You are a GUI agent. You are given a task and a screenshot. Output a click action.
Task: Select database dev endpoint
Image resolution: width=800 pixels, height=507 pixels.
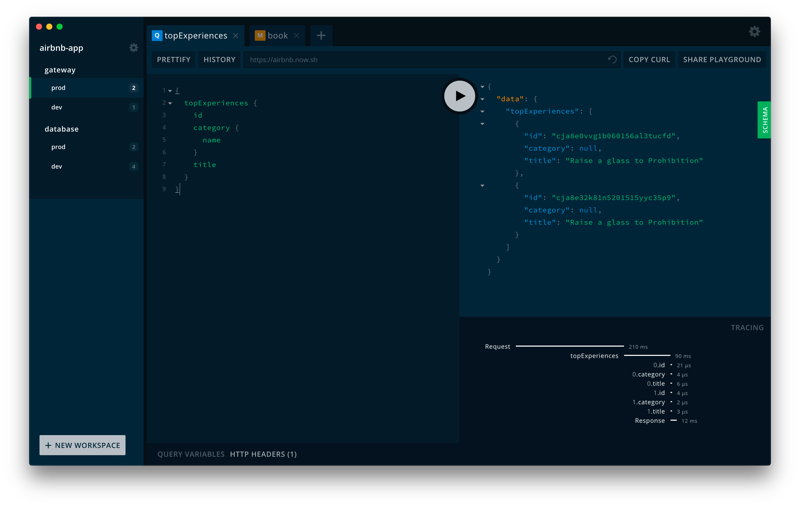click(87, 166)
